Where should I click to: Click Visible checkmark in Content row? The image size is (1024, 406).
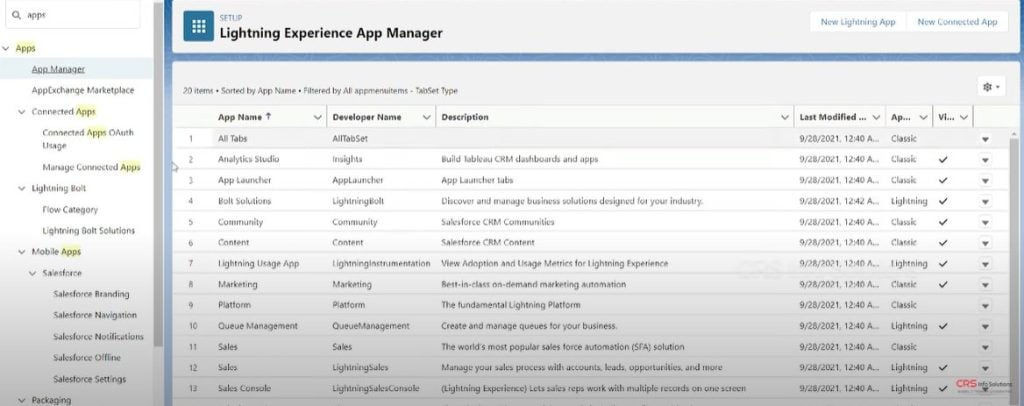(942, 243)
